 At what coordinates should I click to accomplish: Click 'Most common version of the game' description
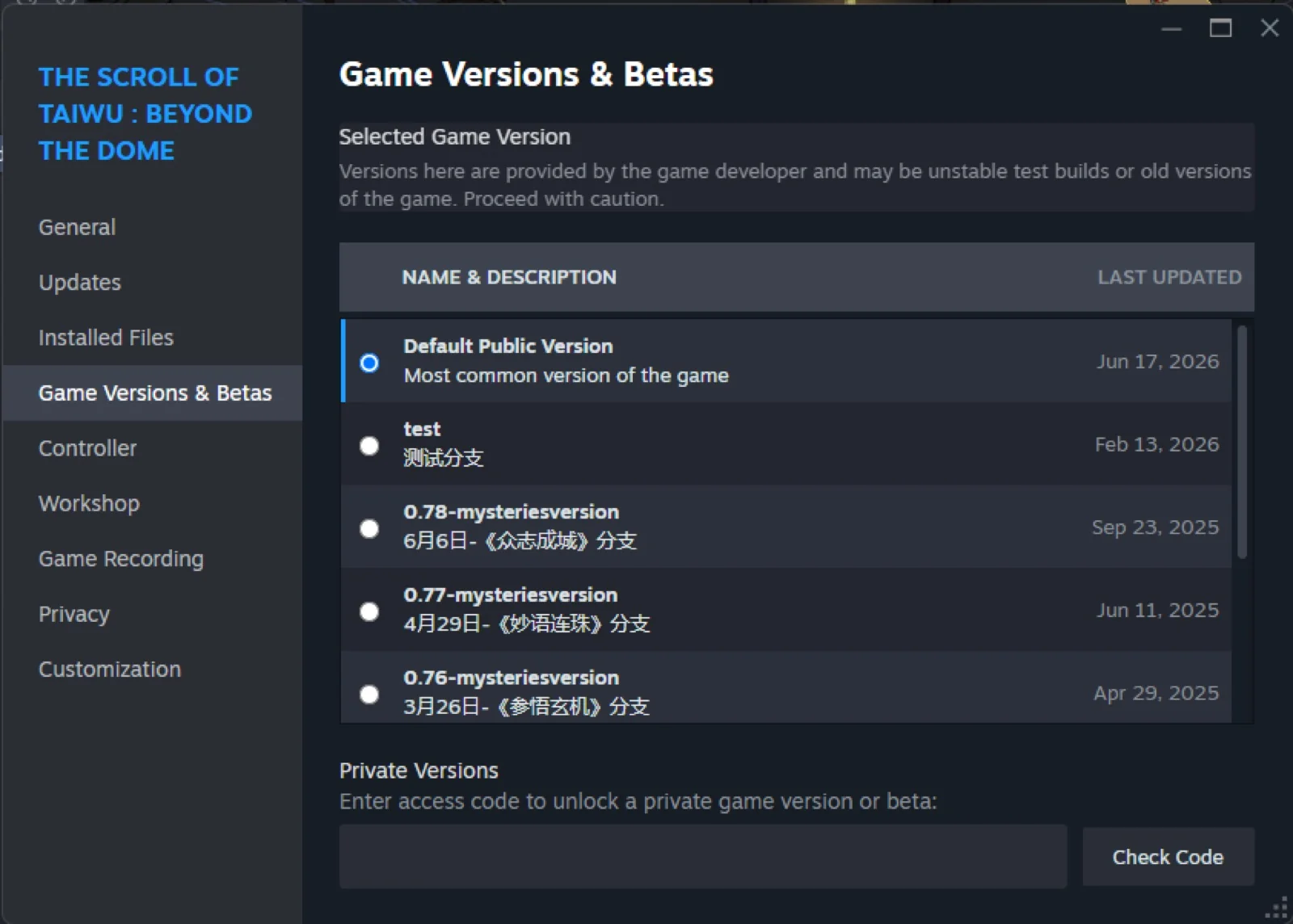click(566, 376)
